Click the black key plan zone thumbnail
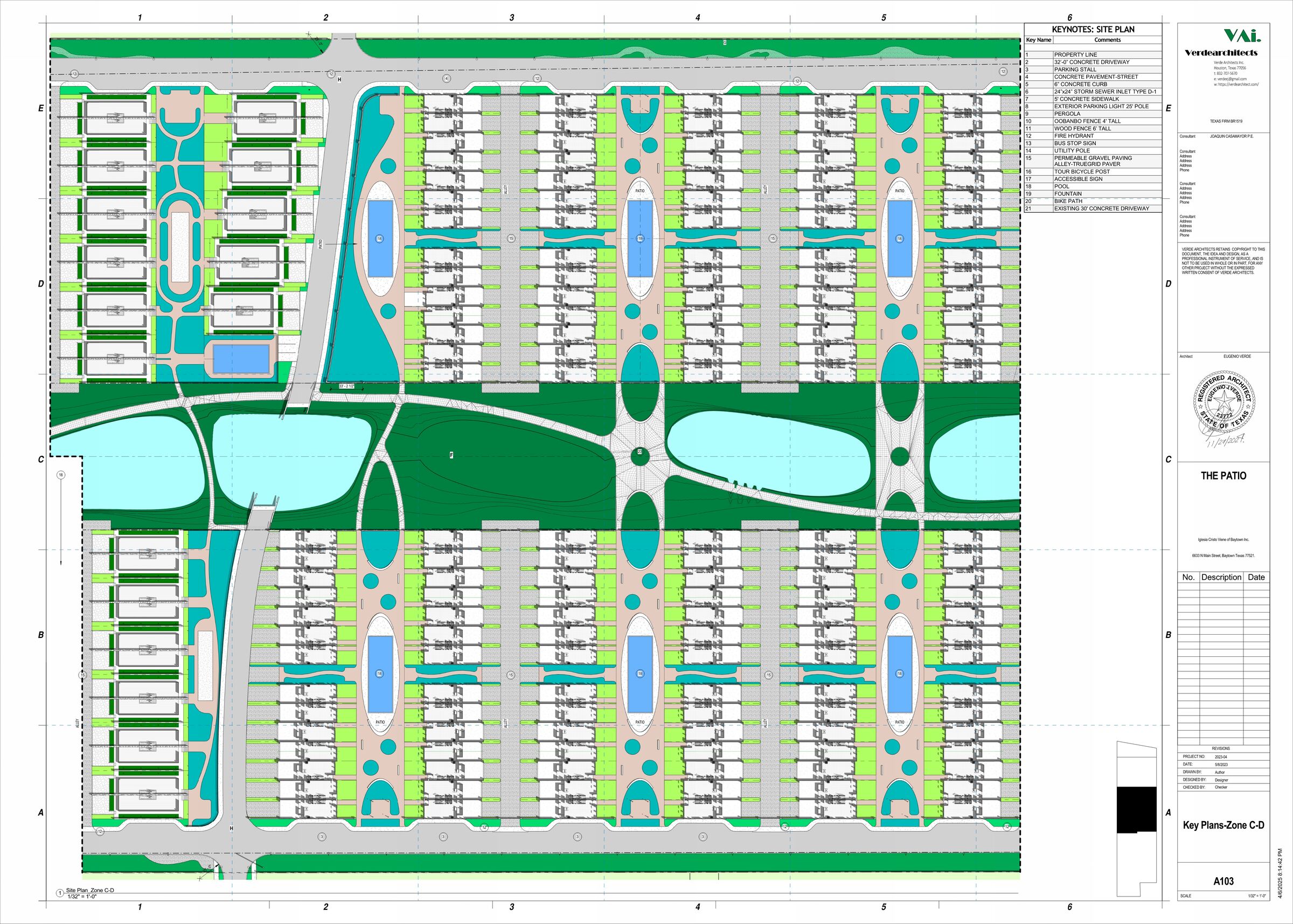This screenshot has width=1293, height=924. tap(1137, 810)
